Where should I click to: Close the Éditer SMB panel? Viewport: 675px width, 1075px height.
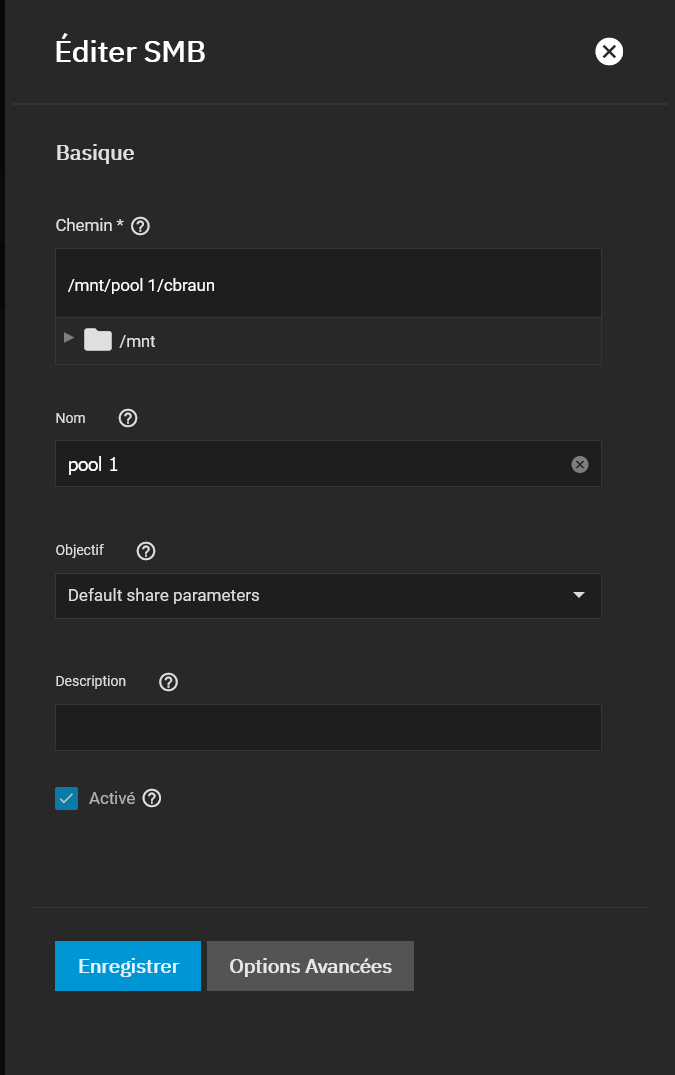point(609,51)
